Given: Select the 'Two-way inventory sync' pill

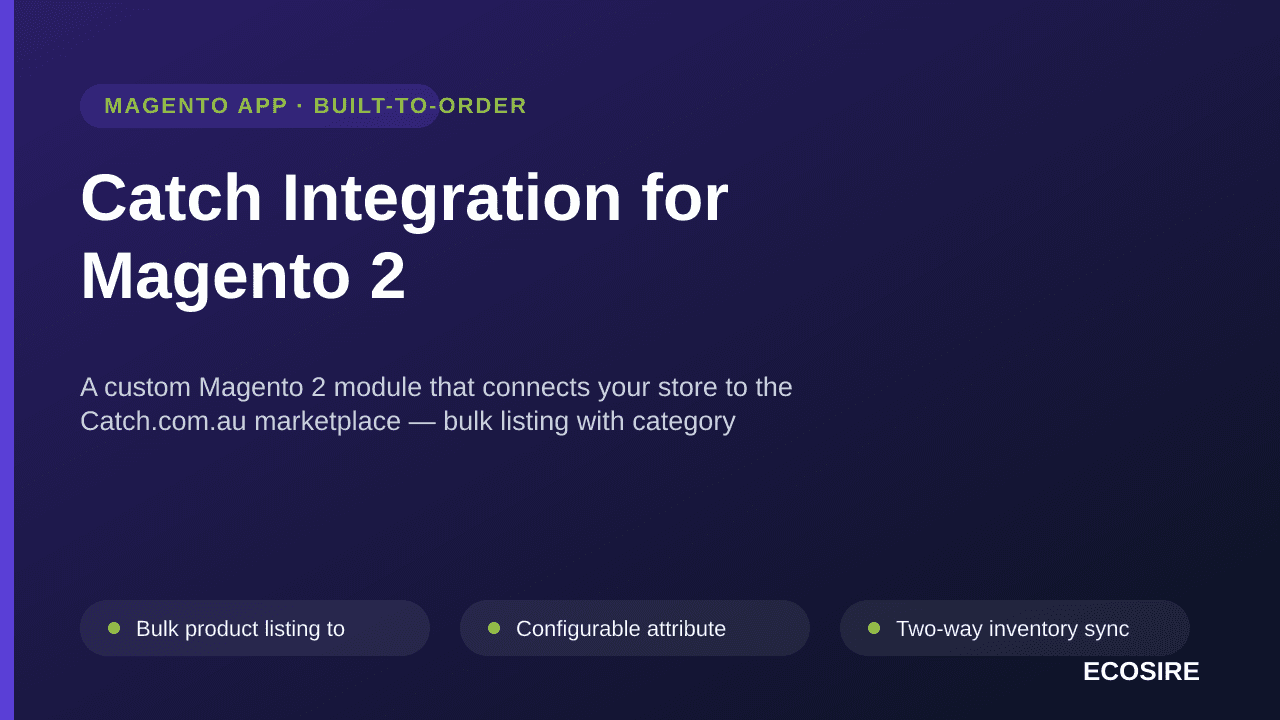Looking at the screenshot, I should click(1015, 628).
